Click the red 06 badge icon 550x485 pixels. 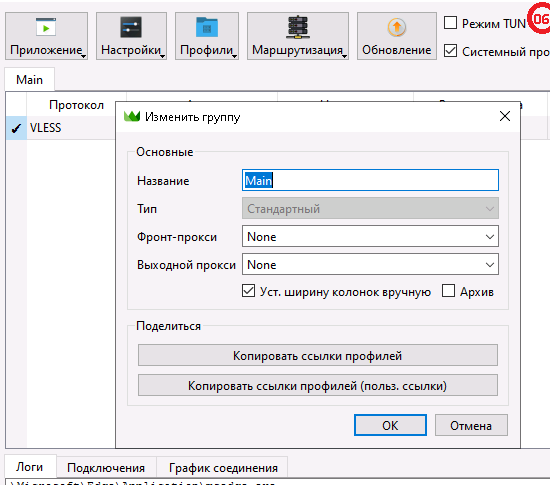pos(540,18)
